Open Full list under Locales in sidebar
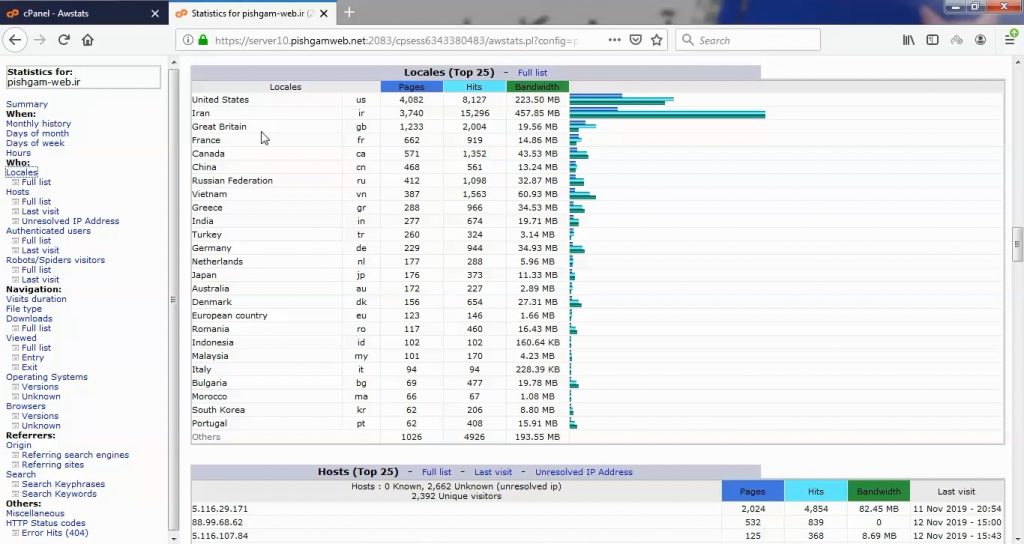The image size is (1024, 544). click(36, 182)
